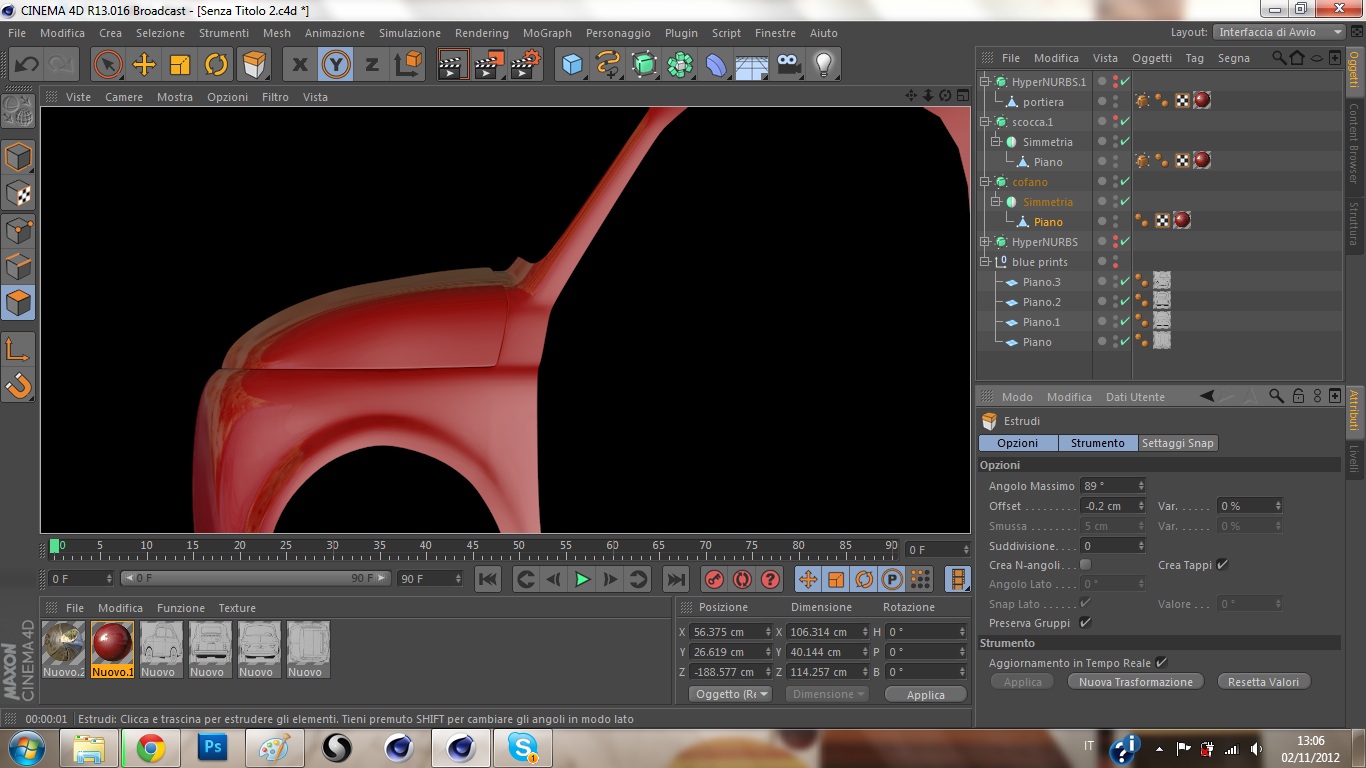This screenshot has height=768, width=1366.
Task: Open the Render Settings icon
Action: (x=525, y=65)
